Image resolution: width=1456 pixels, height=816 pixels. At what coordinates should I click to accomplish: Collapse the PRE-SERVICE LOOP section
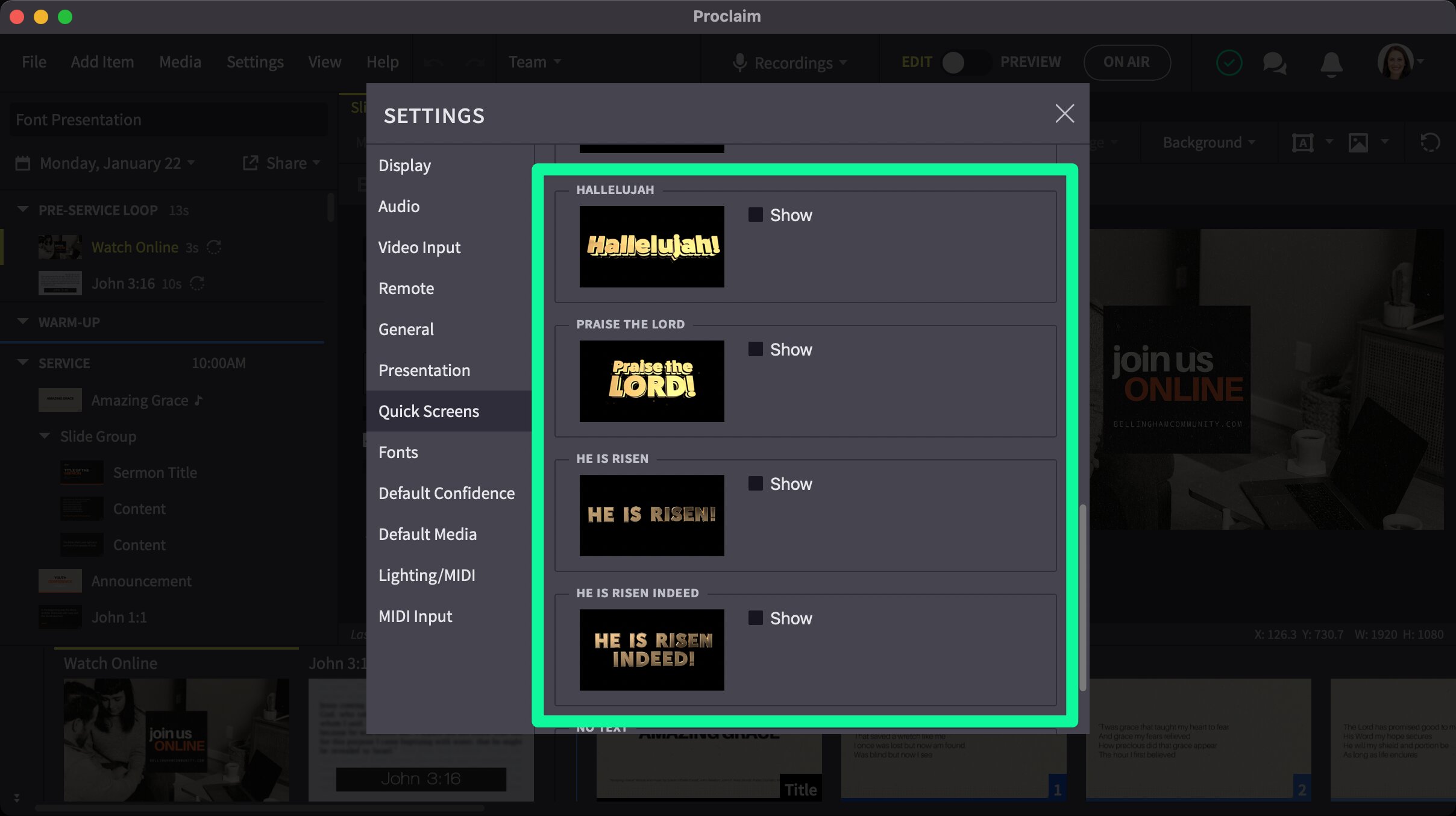22,210
